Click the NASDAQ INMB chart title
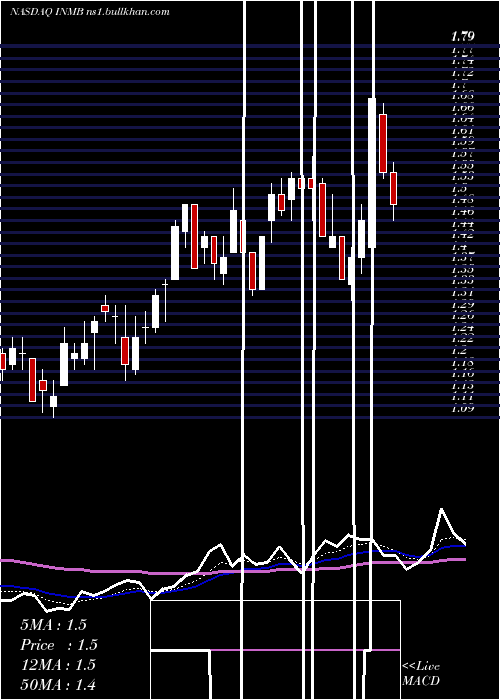Image resolution: width=500 pixels, height=700 pixels. coord(89,12)
